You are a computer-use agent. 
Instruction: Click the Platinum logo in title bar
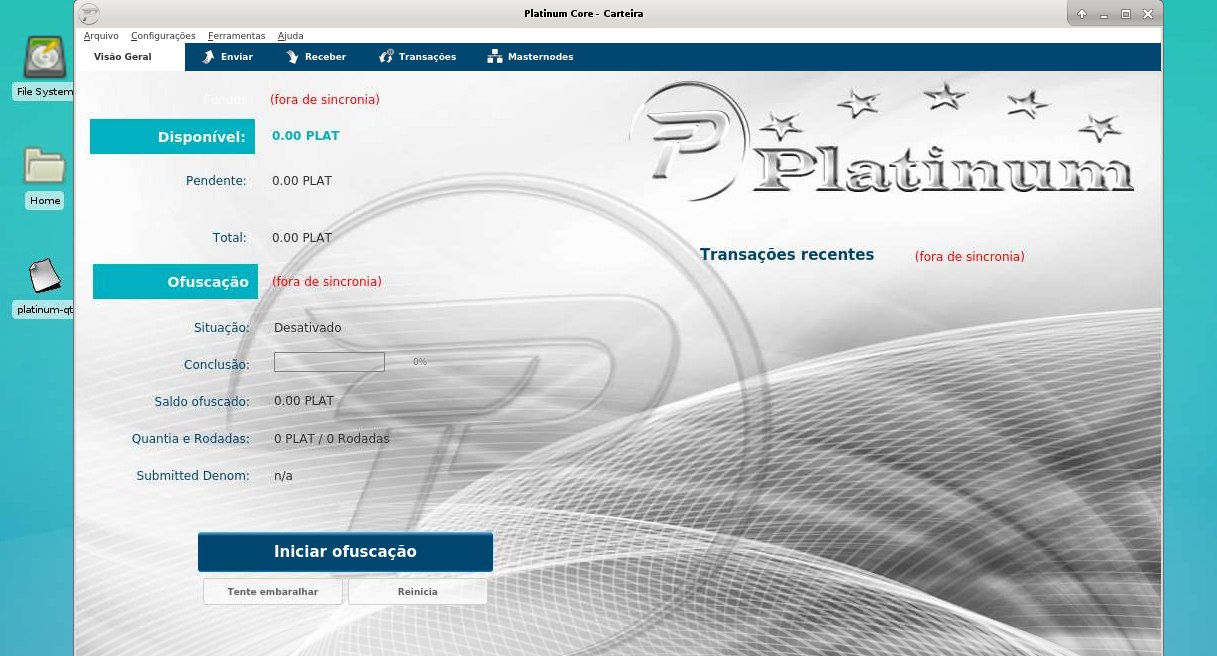tap(89, 14)
